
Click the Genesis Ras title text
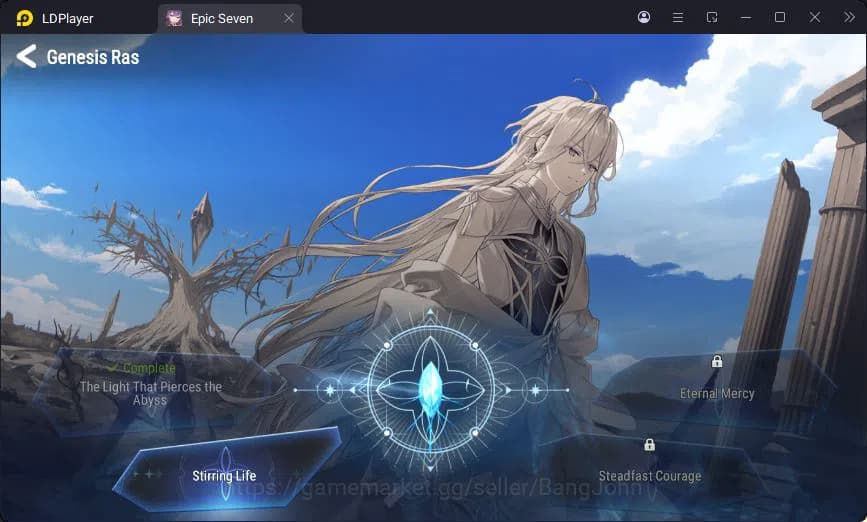pos(93,57)
